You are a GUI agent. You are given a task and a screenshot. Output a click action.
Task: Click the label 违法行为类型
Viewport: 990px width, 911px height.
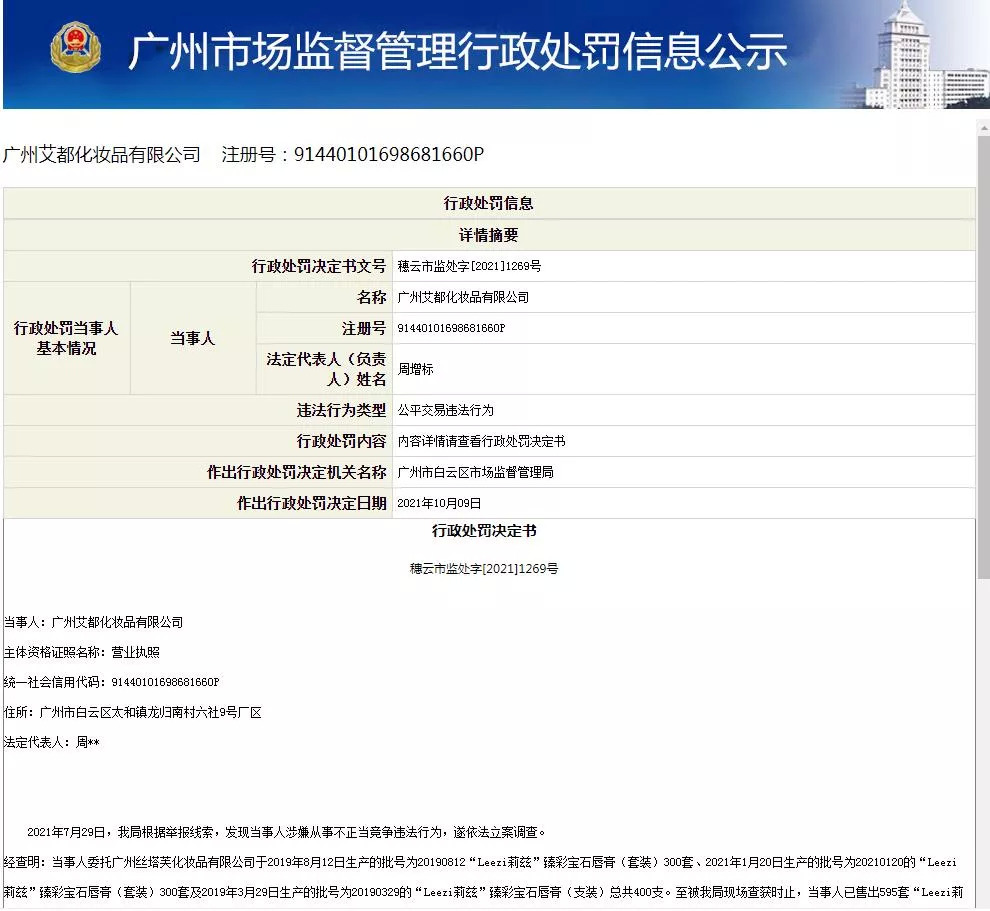[341, 410]
